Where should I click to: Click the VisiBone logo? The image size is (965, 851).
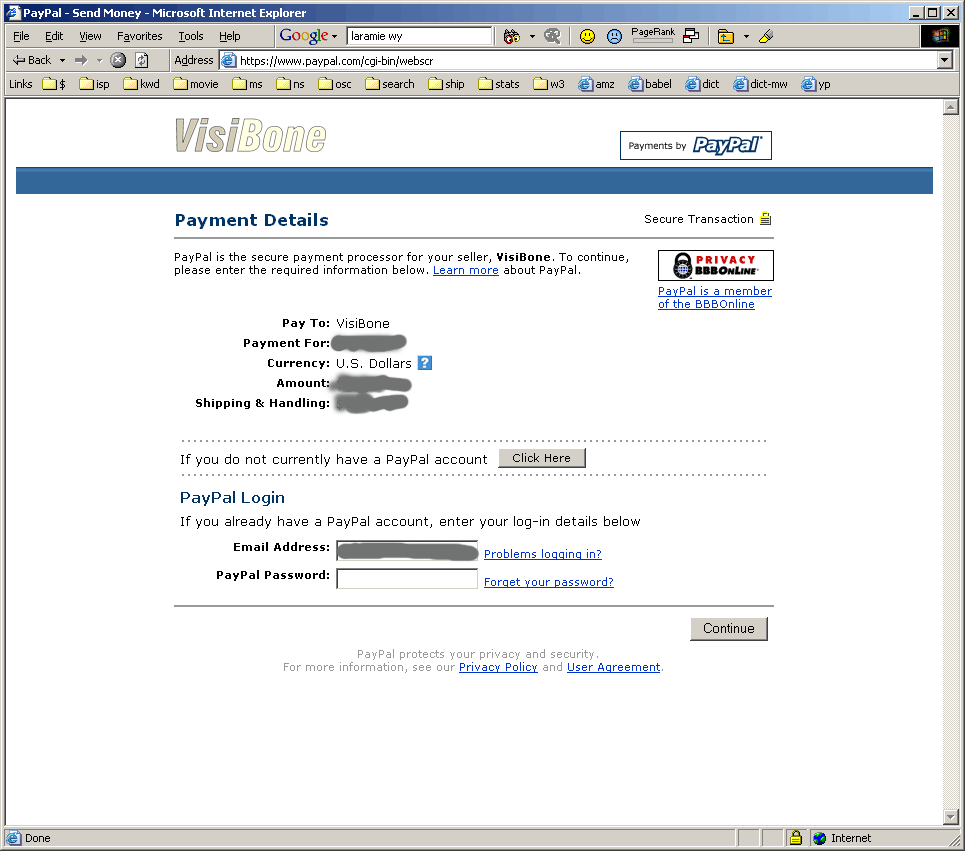click(x=250, y=135)
